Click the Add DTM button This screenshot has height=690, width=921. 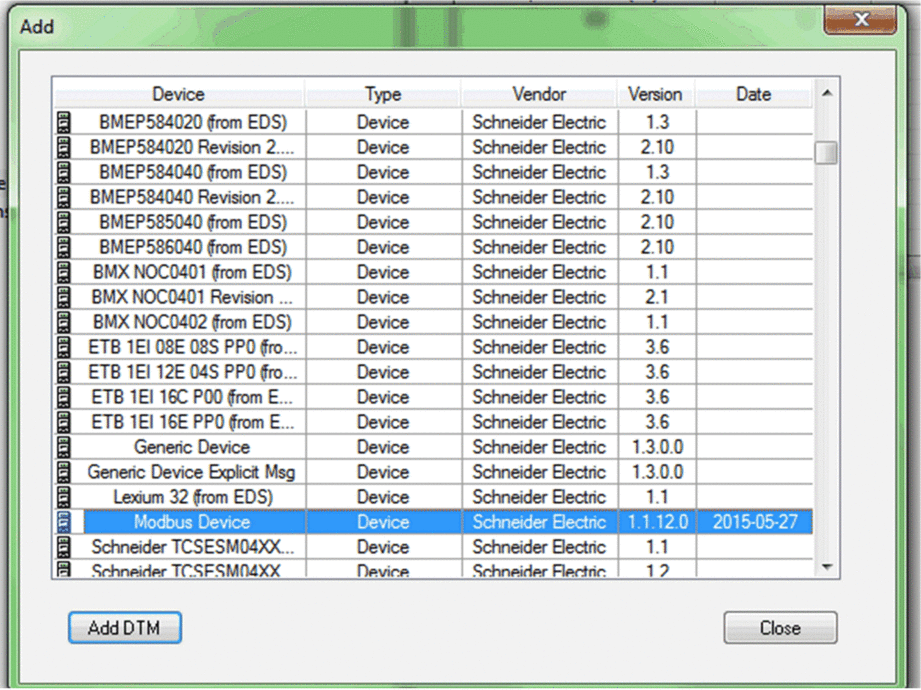click(125, 628)
